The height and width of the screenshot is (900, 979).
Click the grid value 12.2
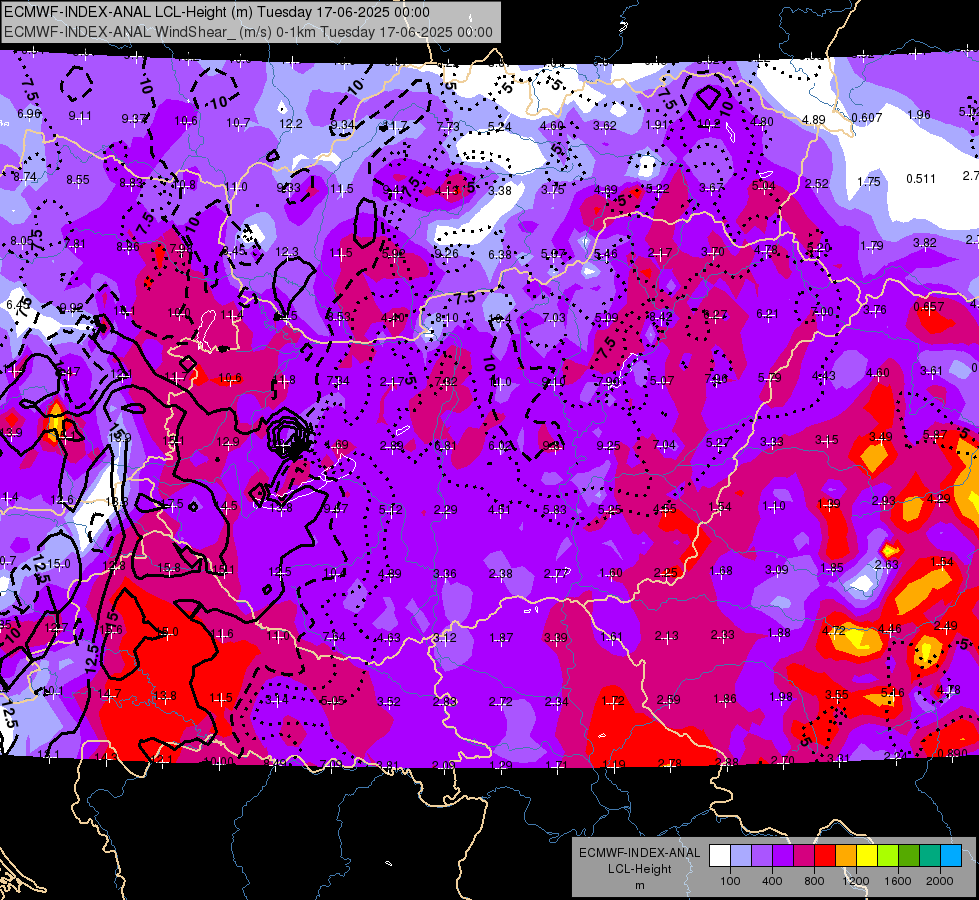(290, 124)
